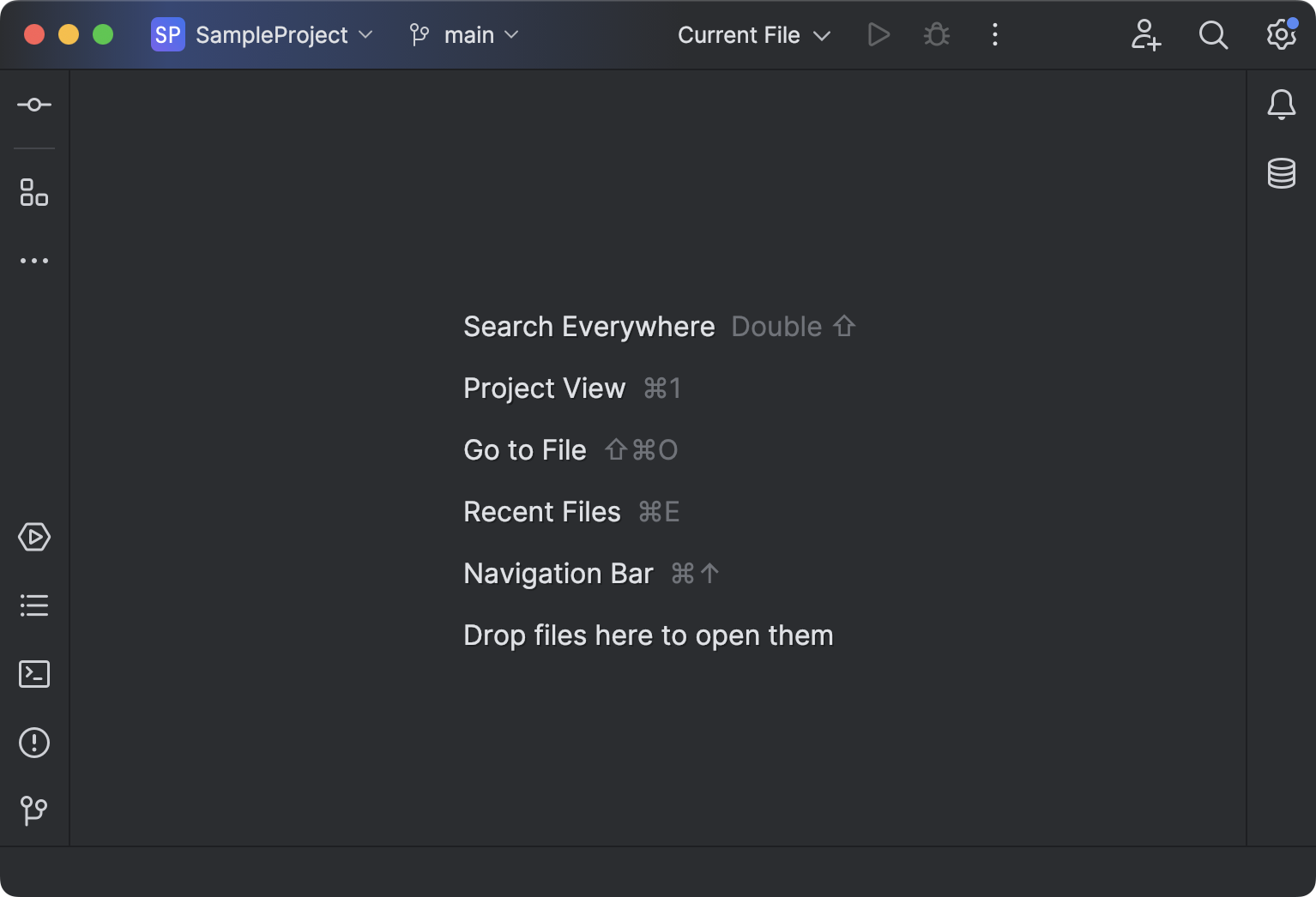Image resolution: width=1316 pixels, height=897 pixels.
Task: Open the Current File run configuration dropdown
Action: [753, 35]
